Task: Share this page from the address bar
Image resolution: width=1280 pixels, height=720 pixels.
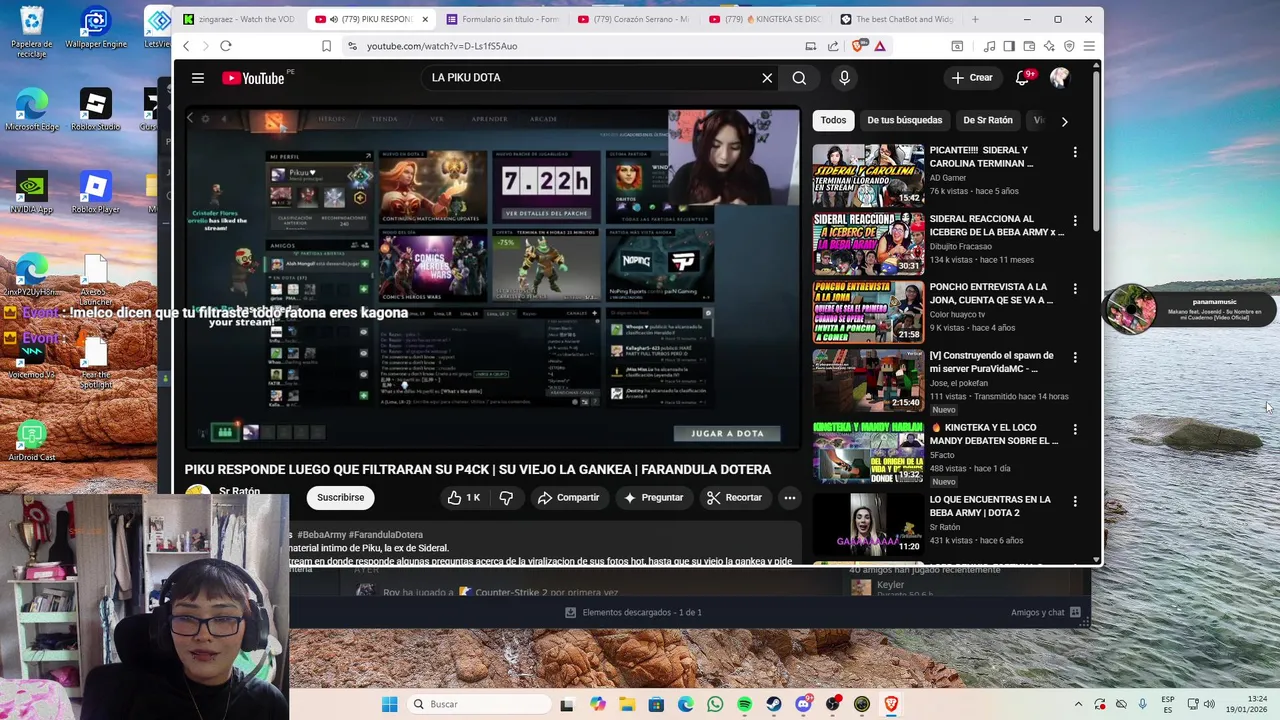Action: [x=833, y=46]
